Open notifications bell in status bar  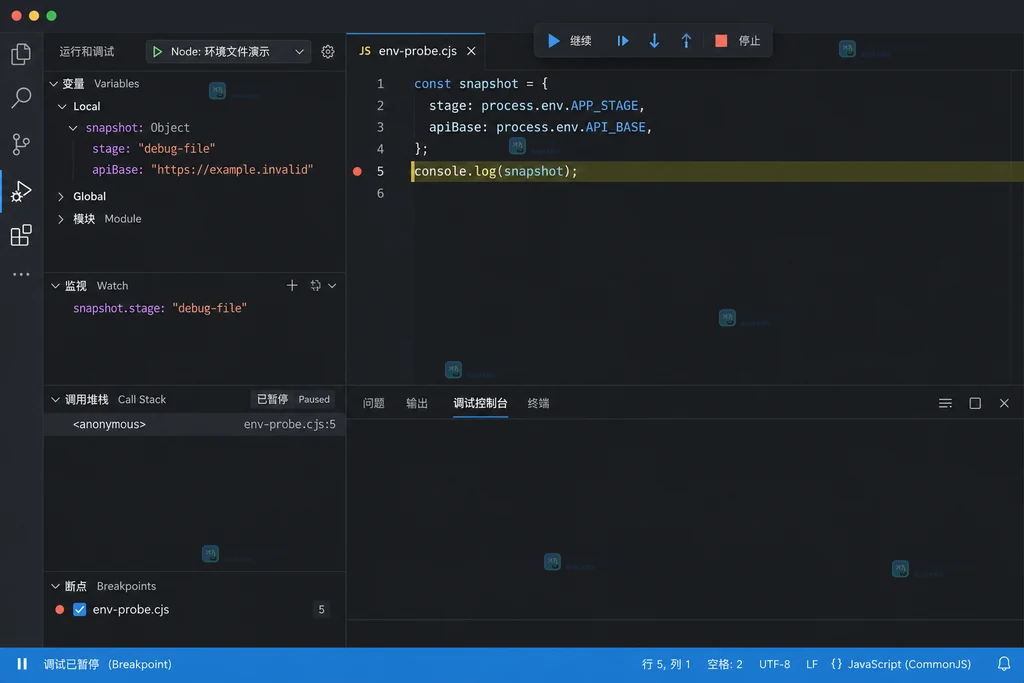(1004, 664)
